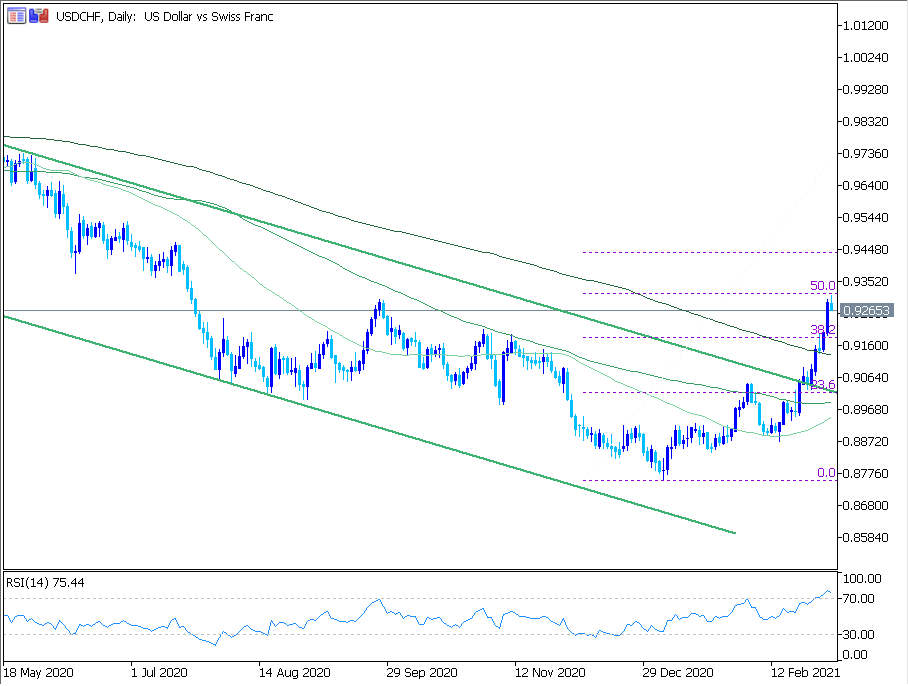Click the 12 Feb 2021 date label
908x686 pixels.
point(806,673)
